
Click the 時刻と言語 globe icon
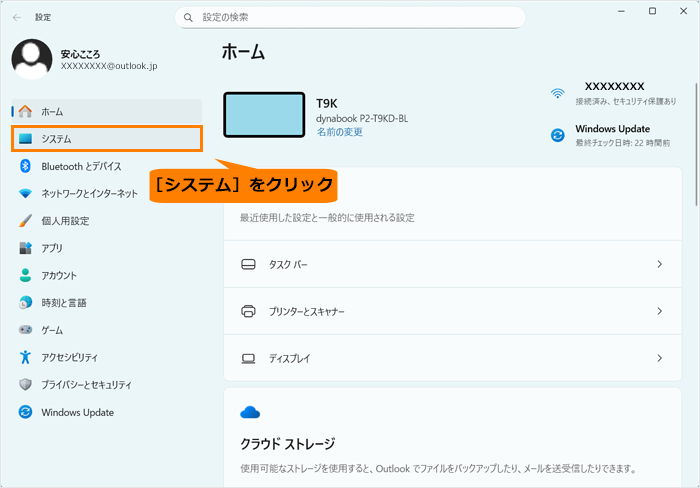click(26, 303)
